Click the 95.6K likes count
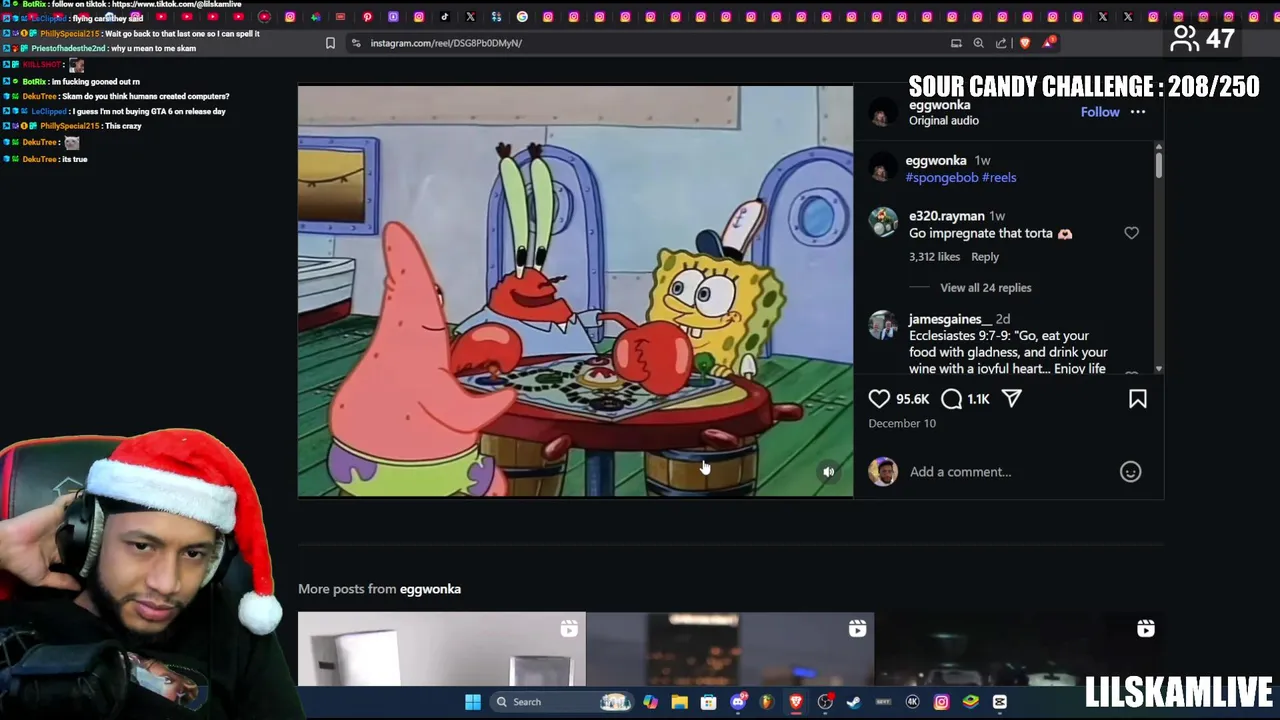Screen dimensions: 1280x720 click(913, 399)
